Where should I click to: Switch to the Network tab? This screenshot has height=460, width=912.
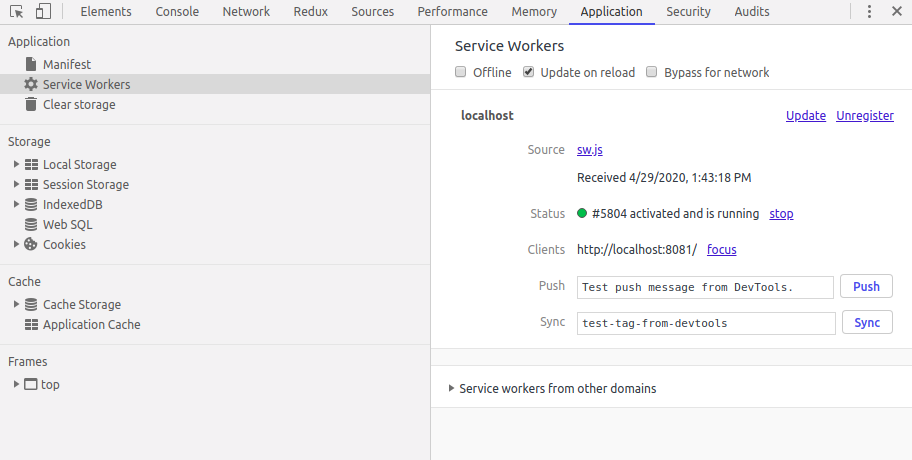246,12
